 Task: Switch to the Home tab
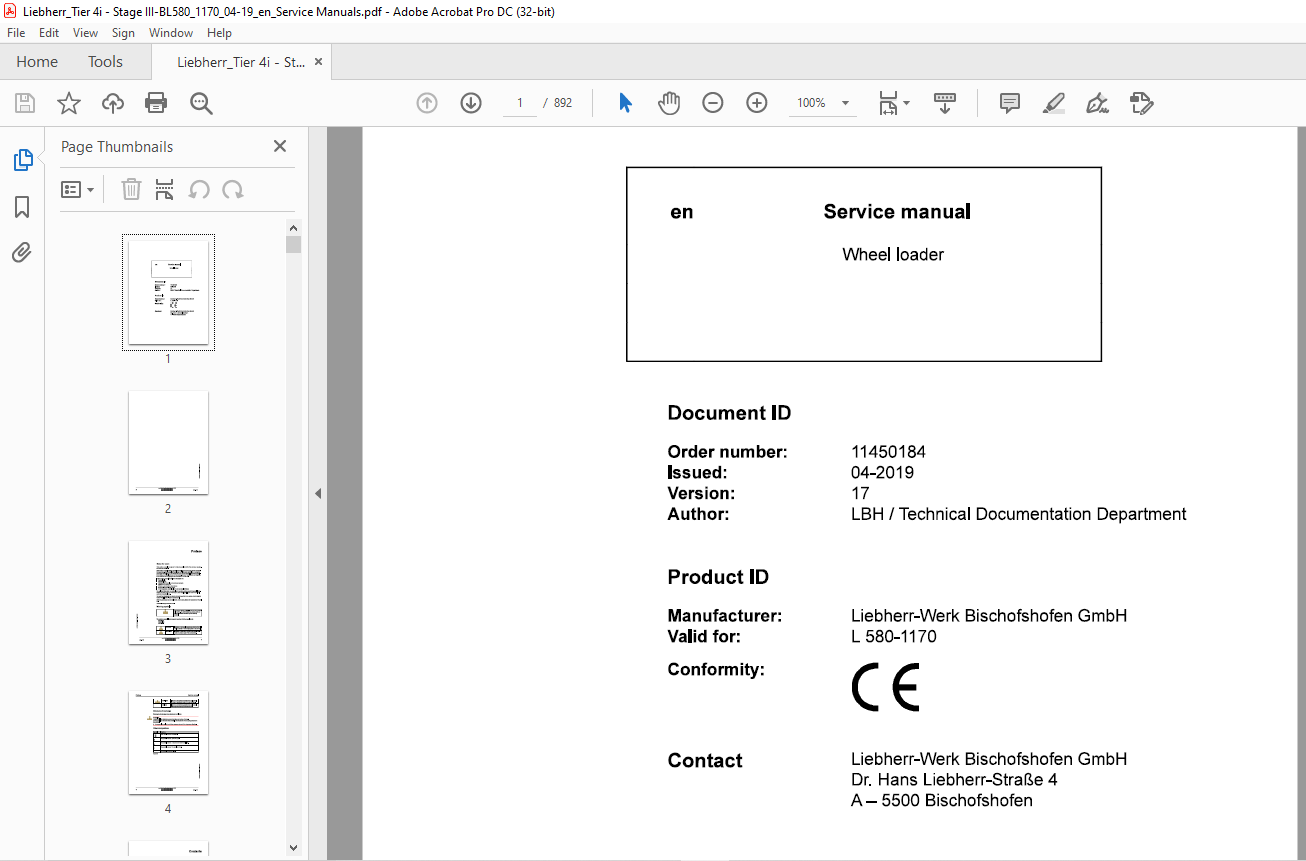[37, 62]
